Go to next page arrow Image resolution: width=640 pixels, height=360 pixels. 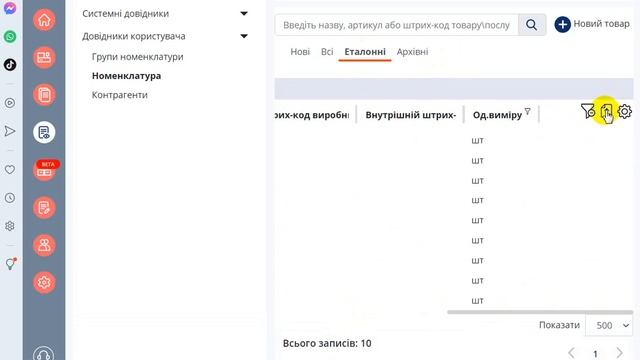pos(620,353)
